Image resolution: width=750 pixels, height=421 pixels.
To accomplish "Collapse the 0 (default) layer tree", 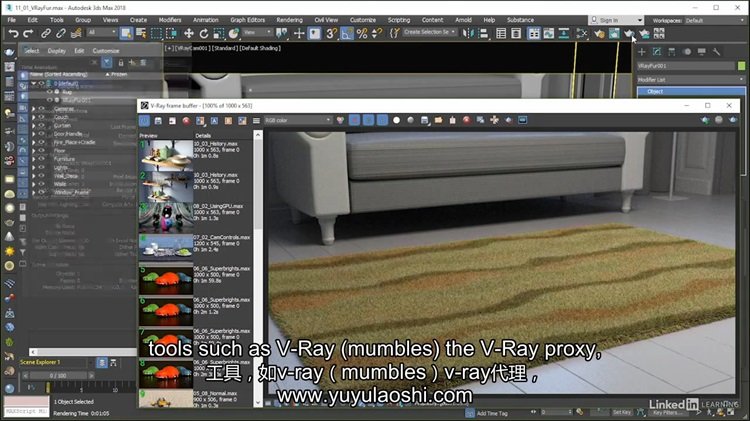I will click(33, 83).
